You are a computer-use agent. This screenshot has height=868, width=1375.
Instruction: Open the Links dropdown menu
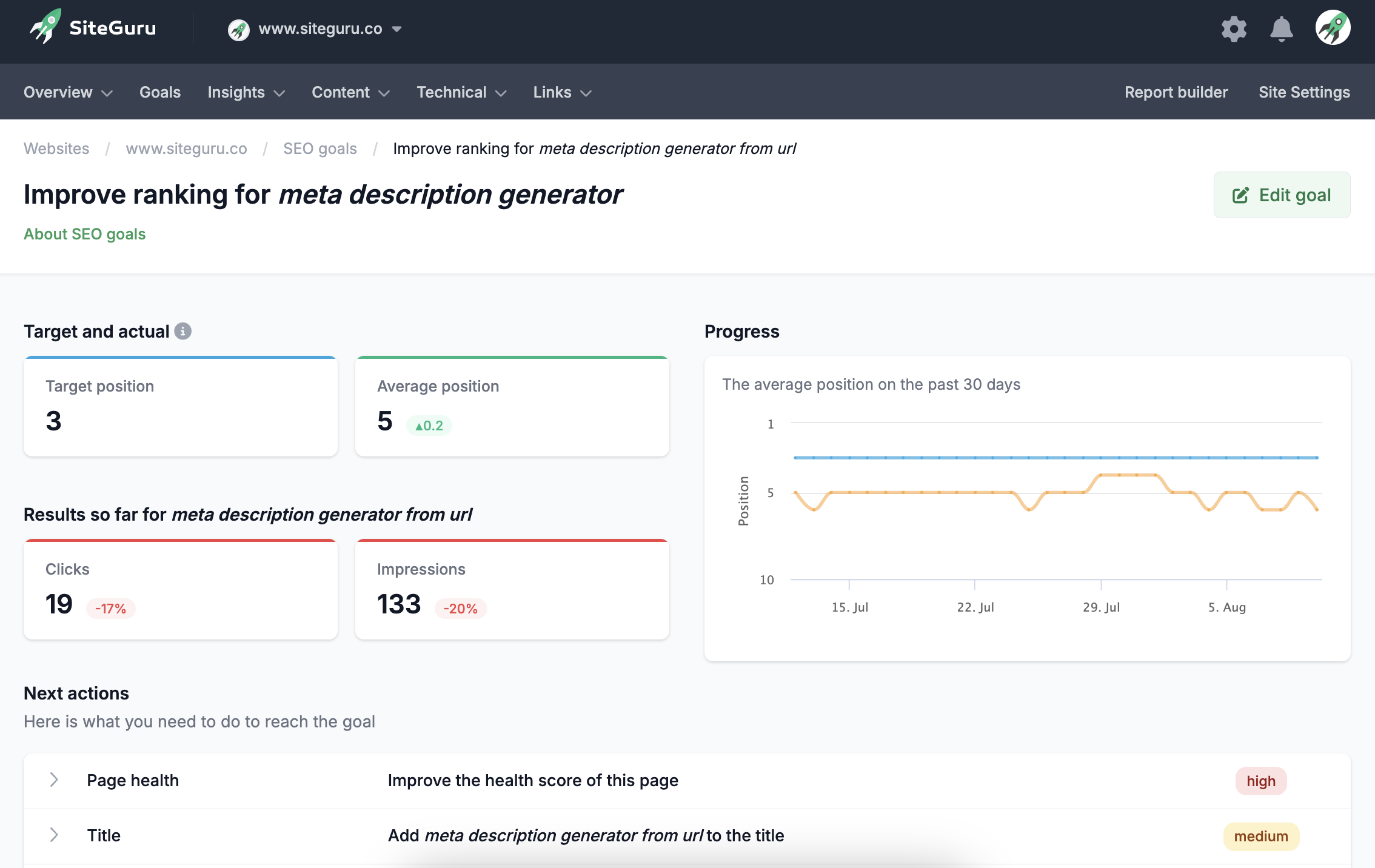(562, 92)
